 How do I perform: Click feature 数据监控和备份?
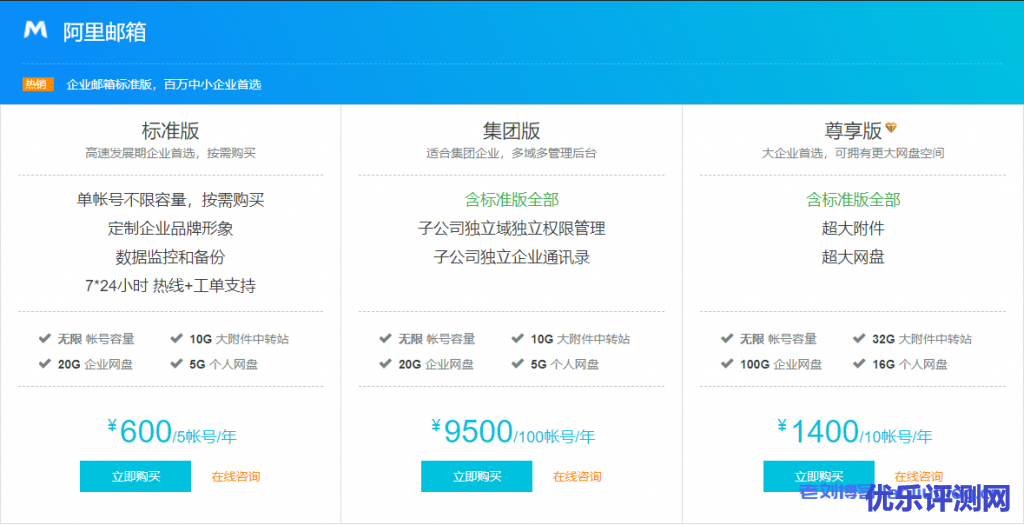[170, 257]
